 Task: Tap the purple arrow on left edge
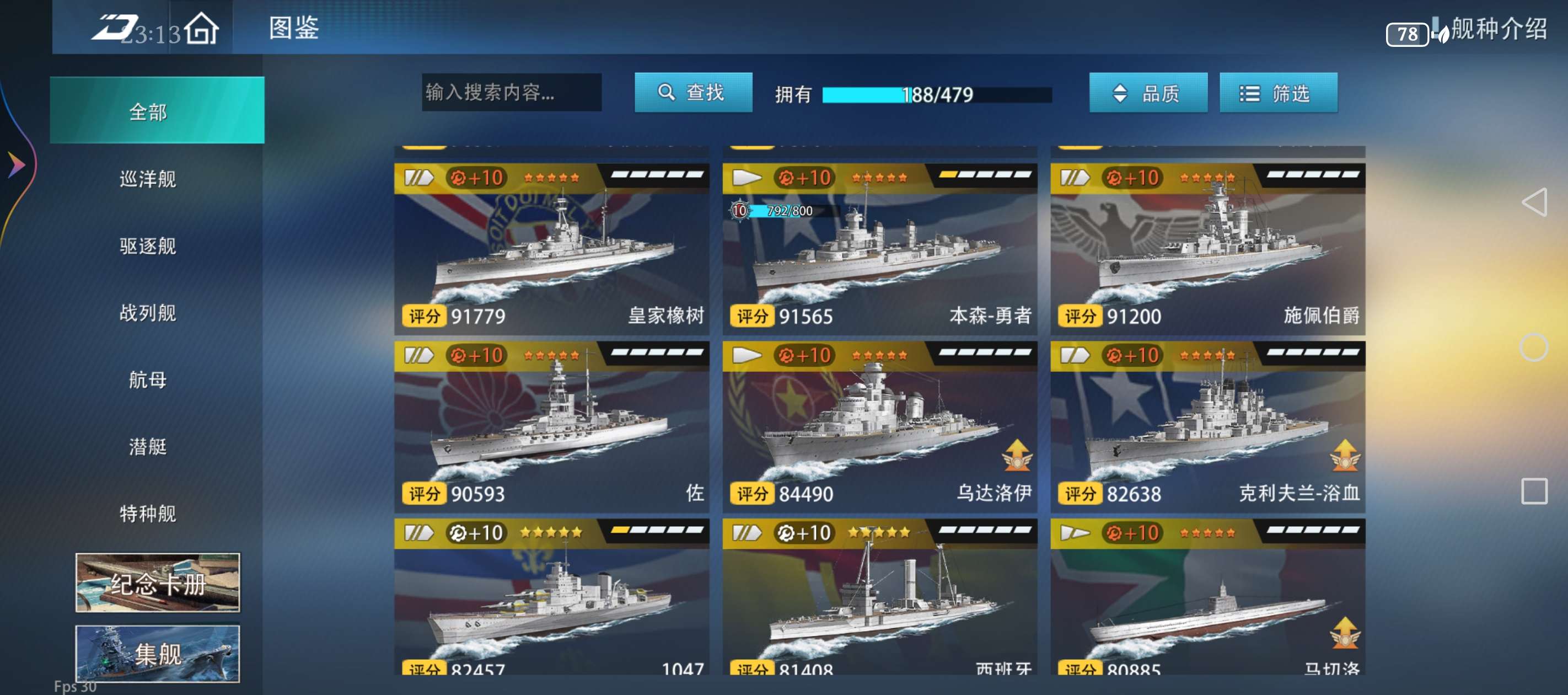(x=17, y=164)
